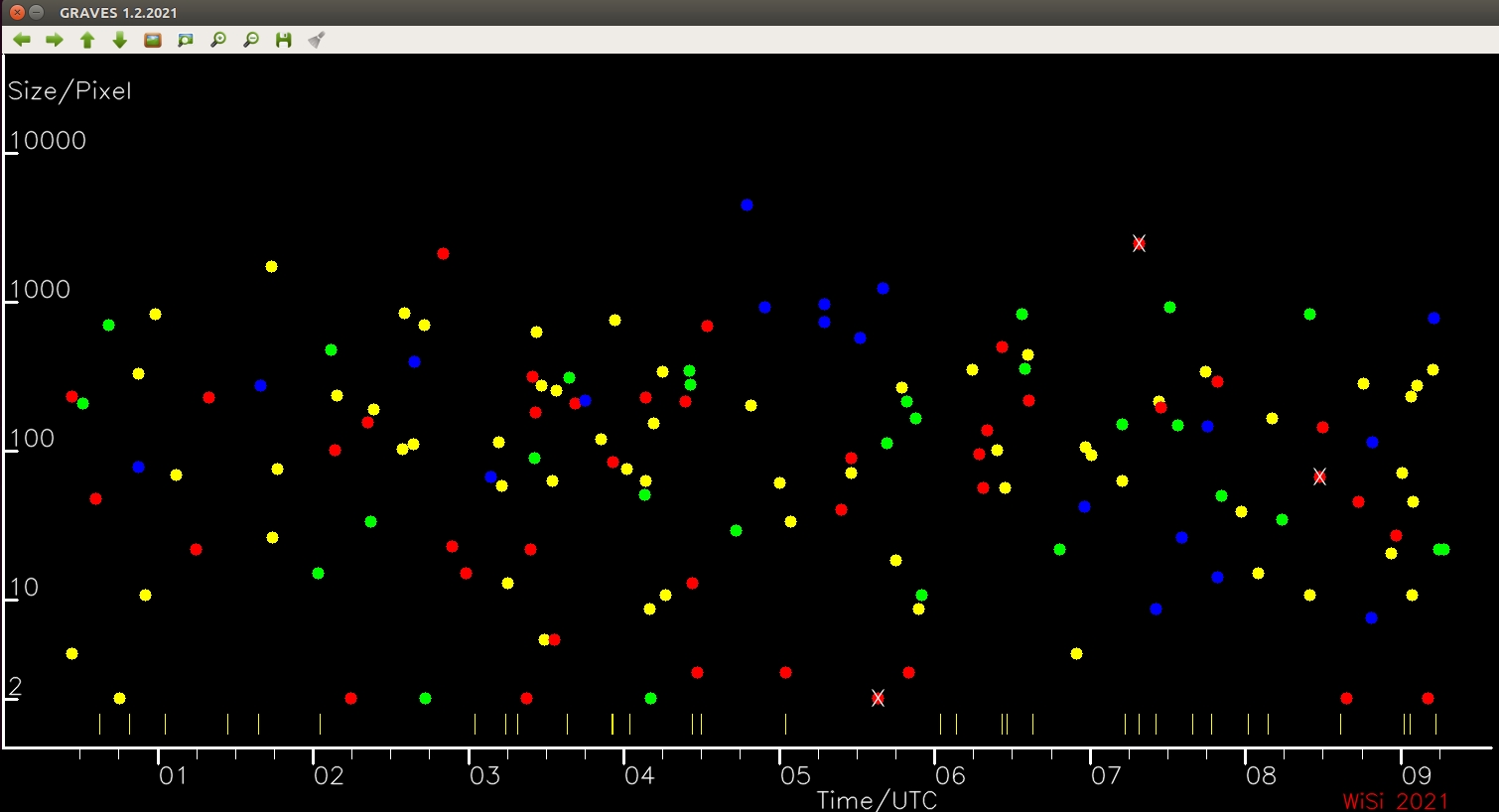1499x812 pixels.
Task: Click the '1000' y-axis label
Action: [40, 289]
